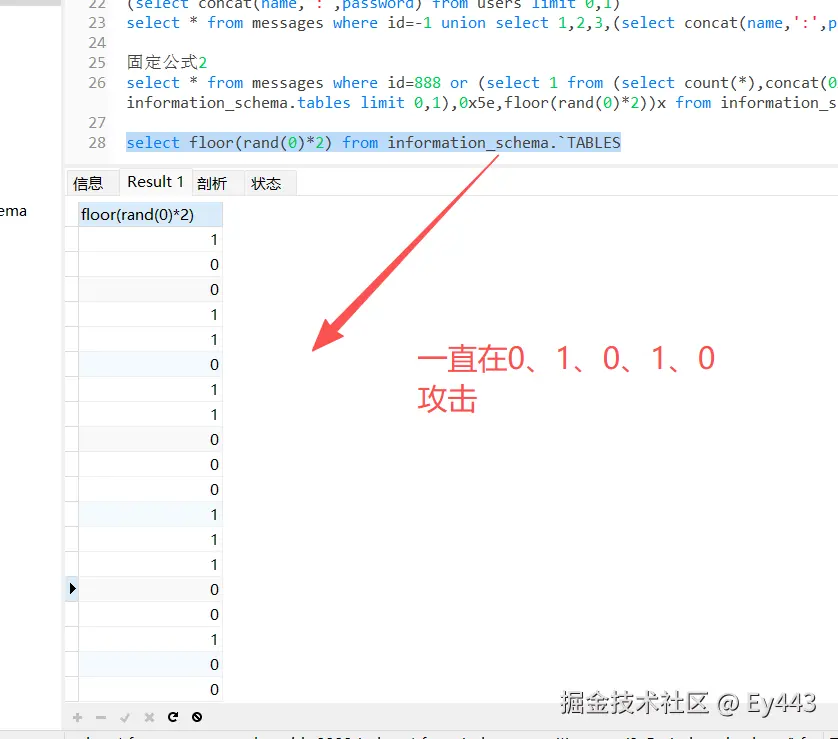Image resolution: width=838 pixels, height=739 pixels.
Task: Select the cell in the arrow-marked row
Action: point(150,589)
